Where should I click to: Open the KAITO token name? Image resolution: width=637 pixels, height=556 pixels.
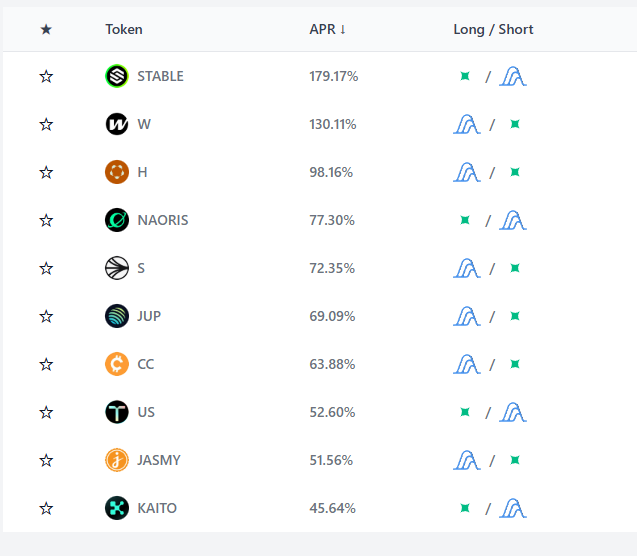(x=157, y=508)
